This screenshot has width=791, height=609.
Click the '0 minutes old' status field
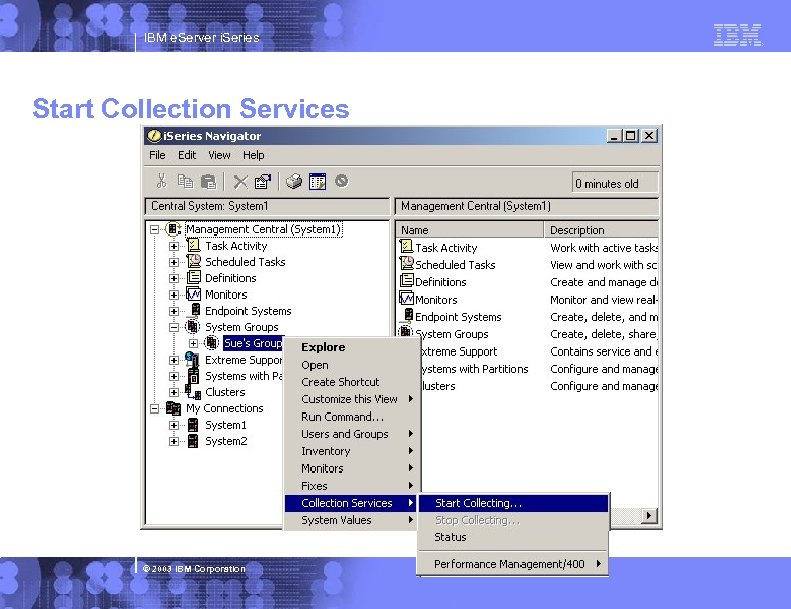click(x=615, y=184)
